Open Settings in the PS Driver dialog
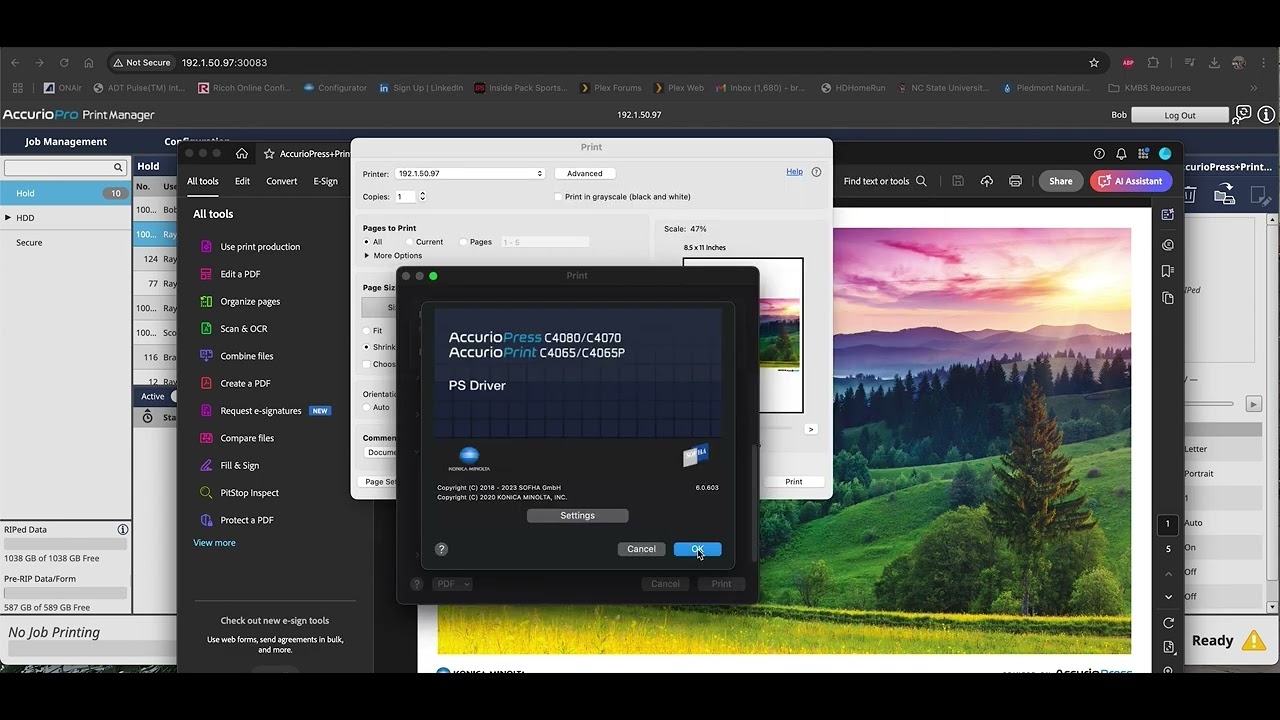 pyautogui.click(x=577, y=516)
